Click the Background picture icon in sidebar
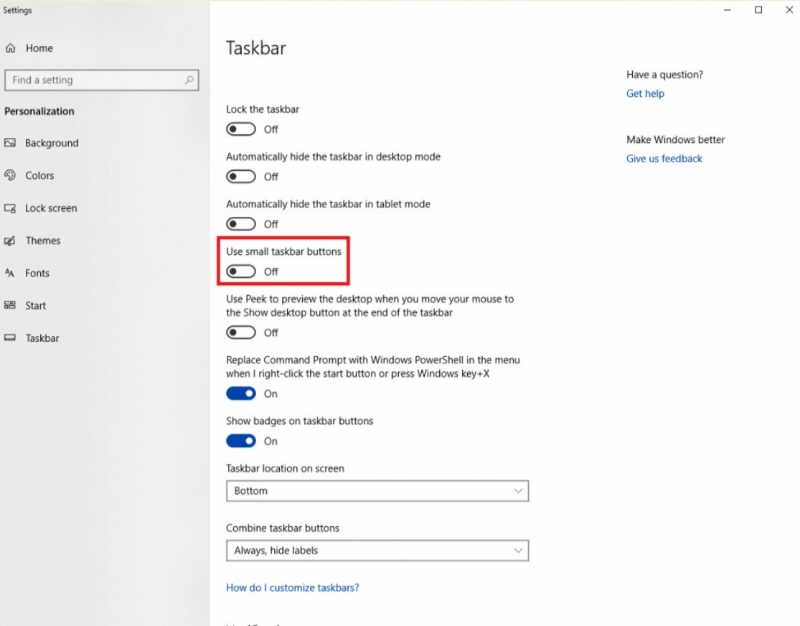Viewport: 800px width, 626px height. point(10,143)
